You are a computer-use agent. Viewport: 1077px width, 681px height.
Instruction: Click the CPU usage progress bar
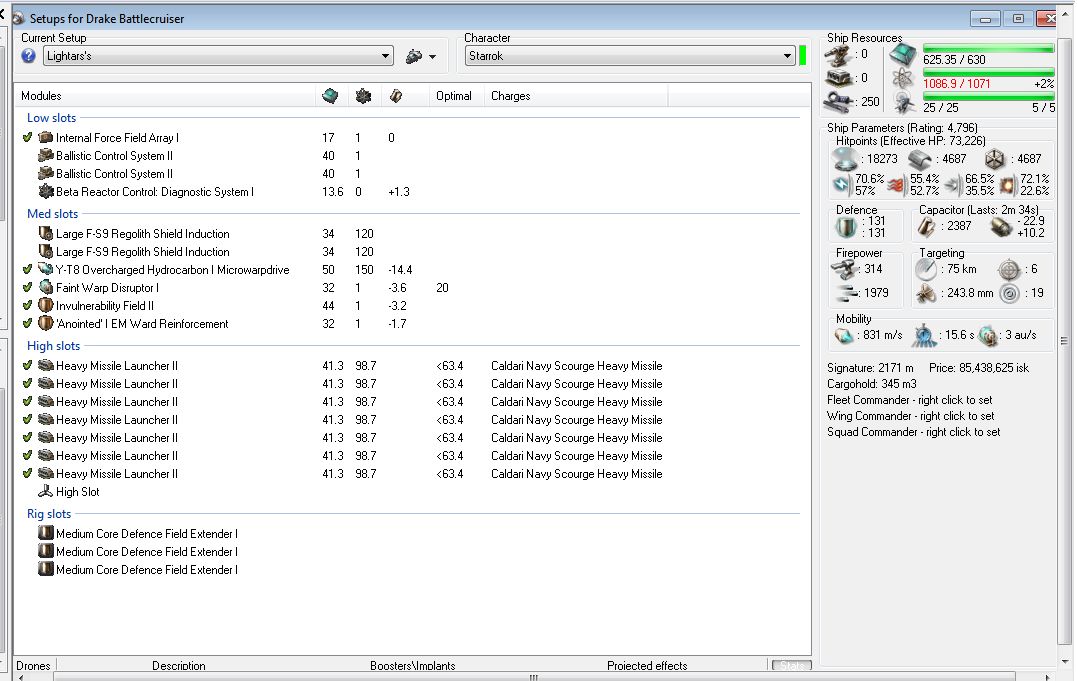(988, 48)
